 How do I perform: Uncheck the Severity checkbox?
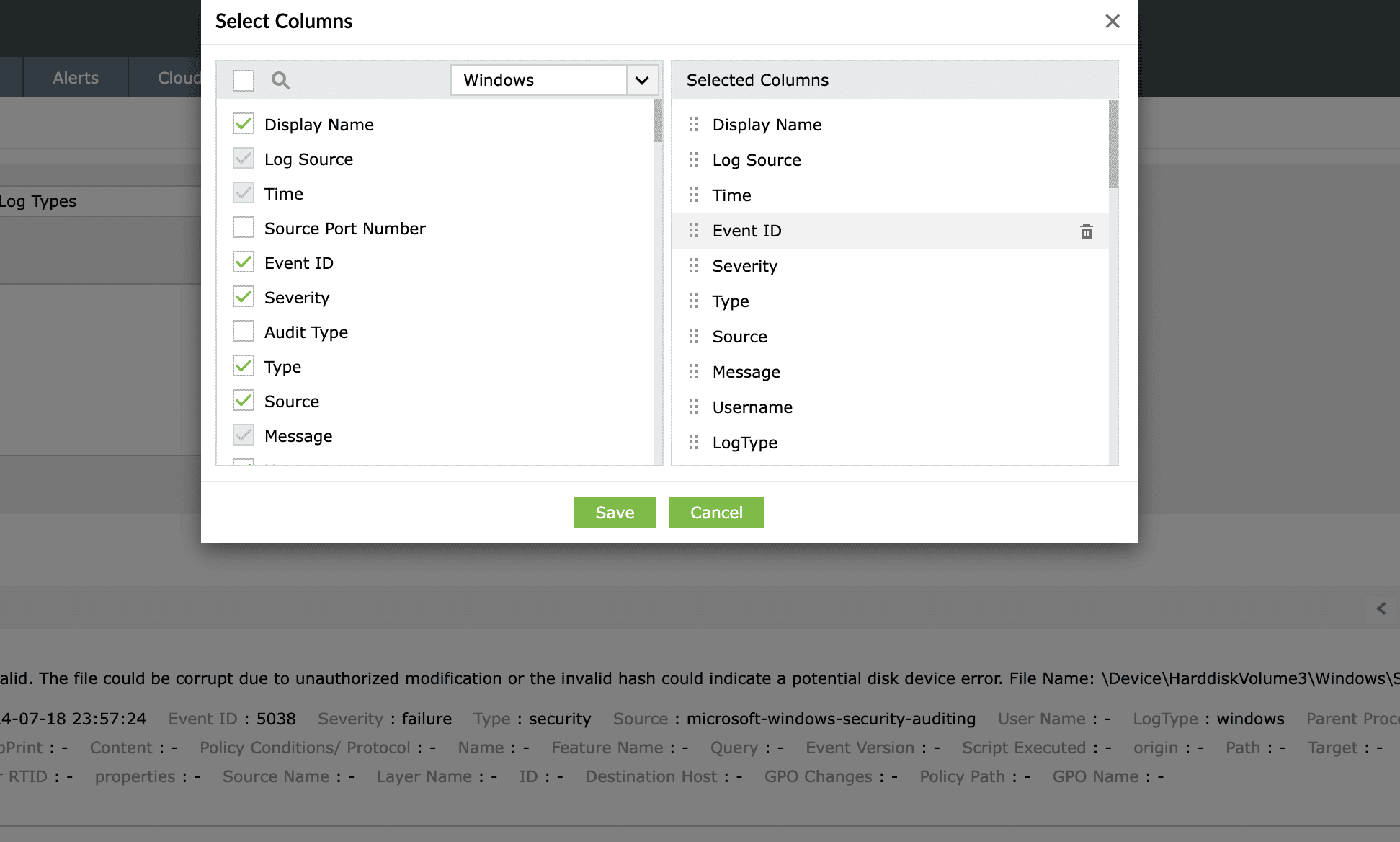[244, 297]
